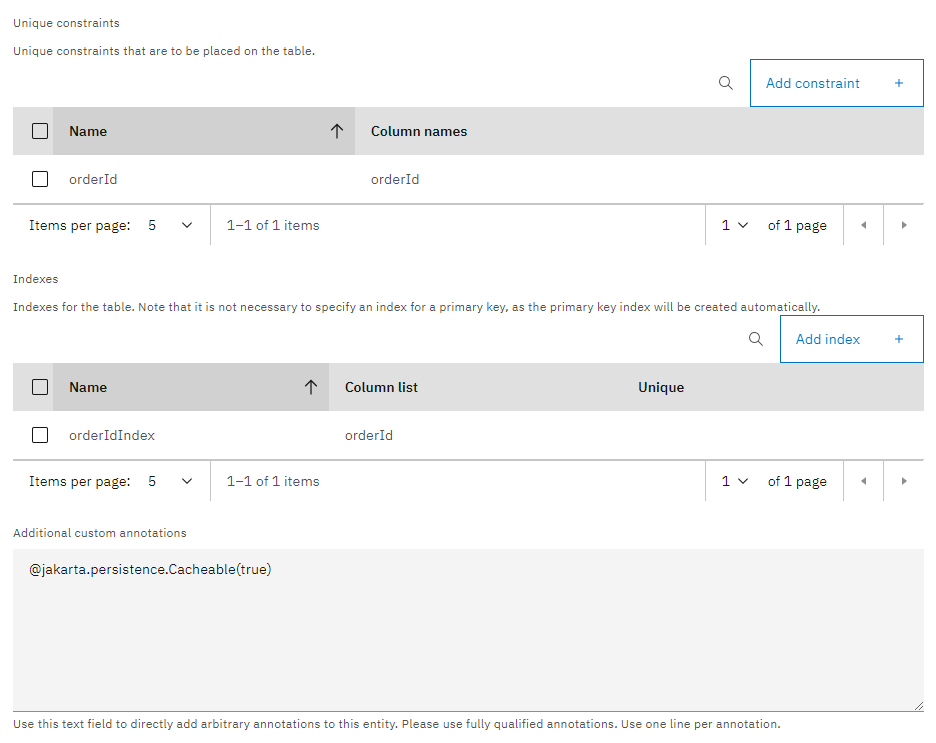The width and height of the screenshot is (936, 743).
Task: Click the Add index button
Action: (851, 339)
